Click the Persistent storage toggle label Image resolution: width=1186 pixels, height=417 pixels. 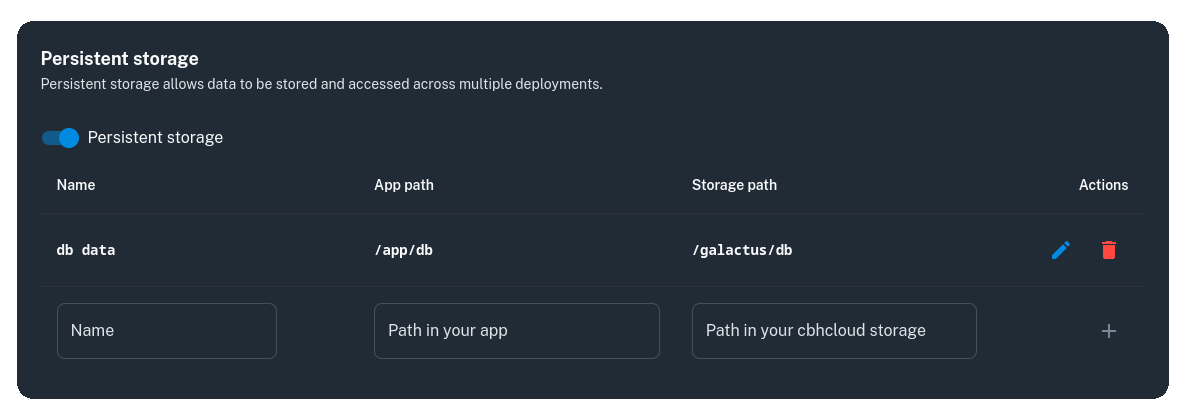point(155,138)
